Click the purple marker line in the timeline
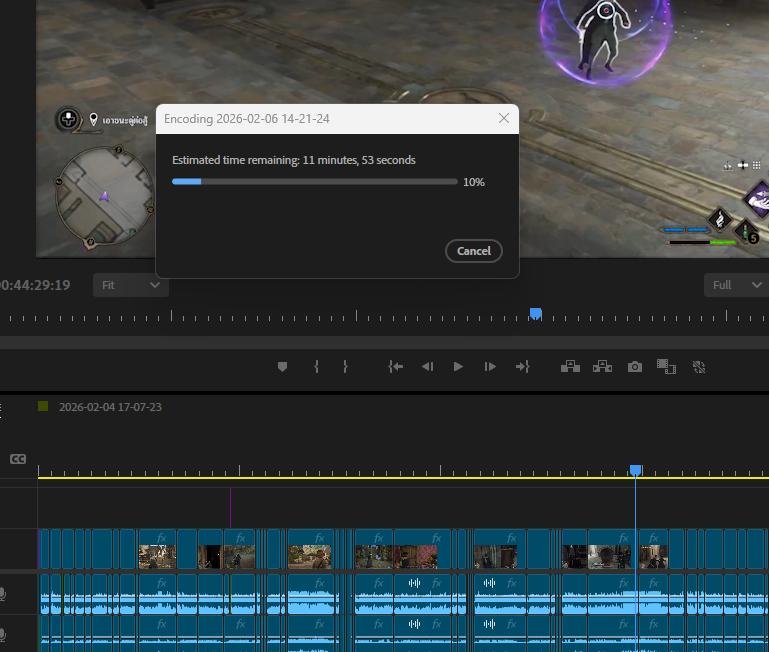 pos(231,508)
